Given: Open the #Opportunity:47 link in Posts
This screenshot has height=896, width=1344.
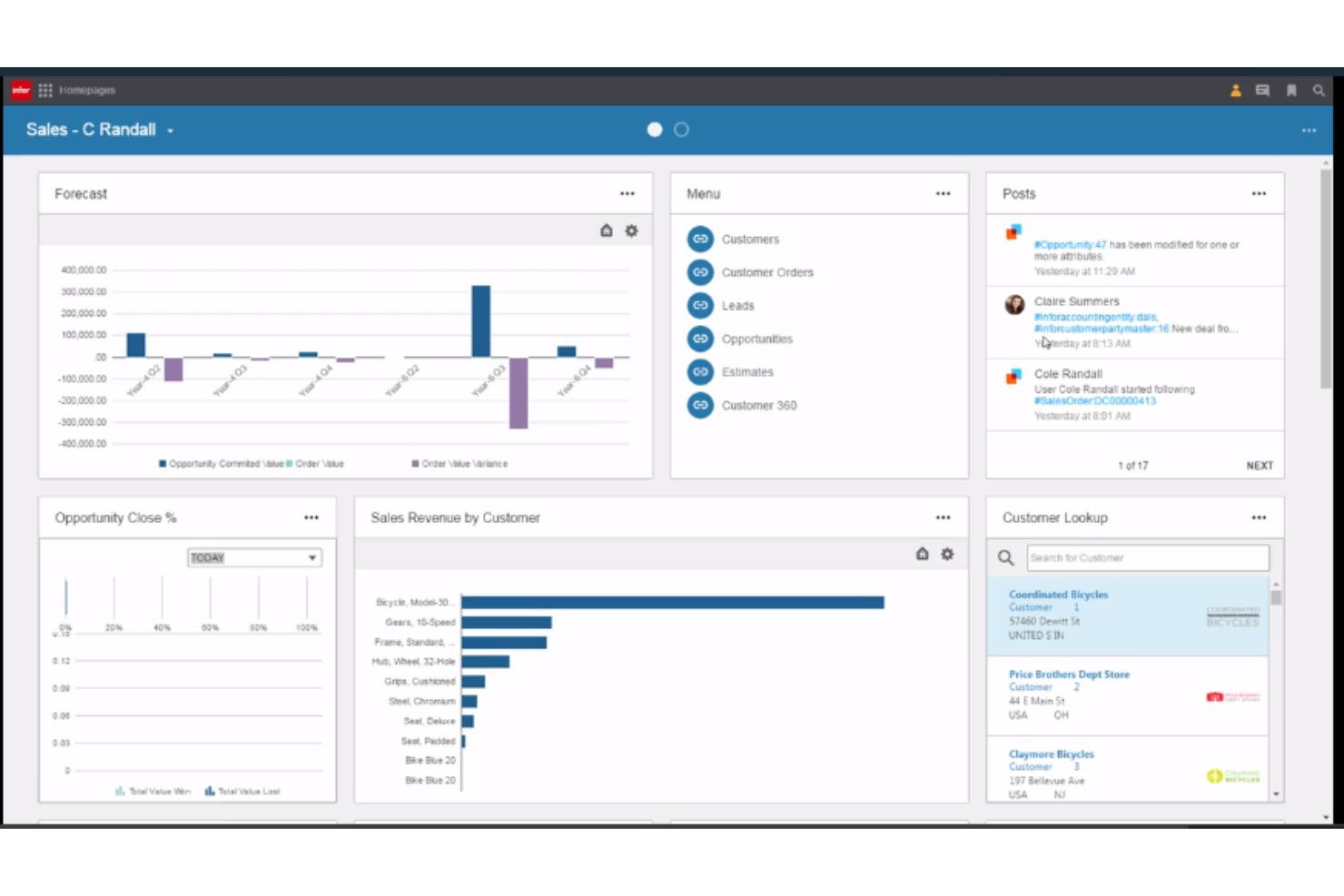Looking at the screenshot, I should pos(1073,244).
